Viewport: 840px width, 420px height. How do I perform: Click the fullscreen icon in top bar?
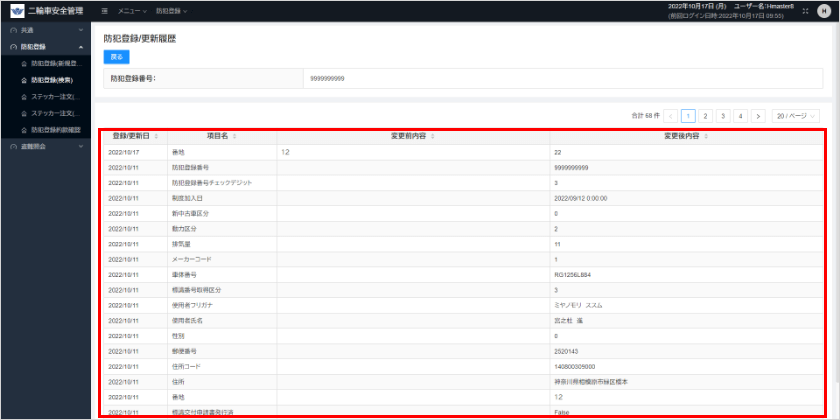click(x=805, y=11)
